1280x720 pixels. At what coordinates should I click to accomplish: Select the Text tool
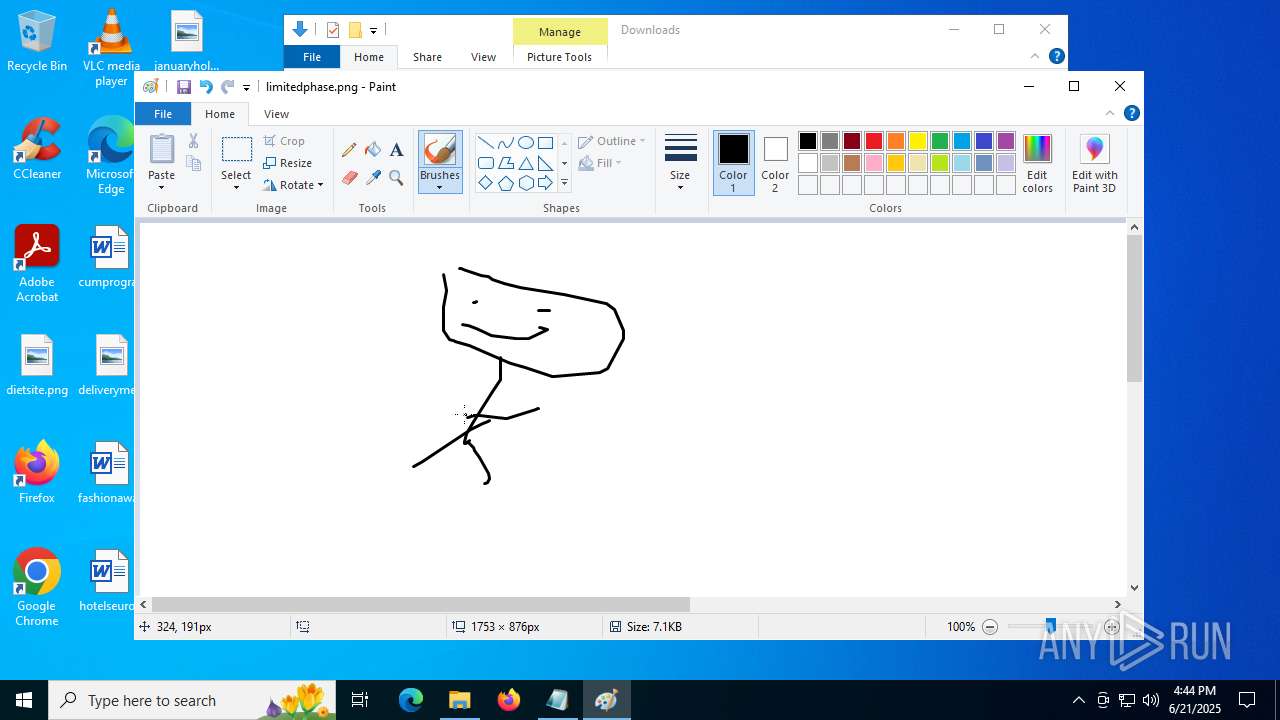coord(396,150)
